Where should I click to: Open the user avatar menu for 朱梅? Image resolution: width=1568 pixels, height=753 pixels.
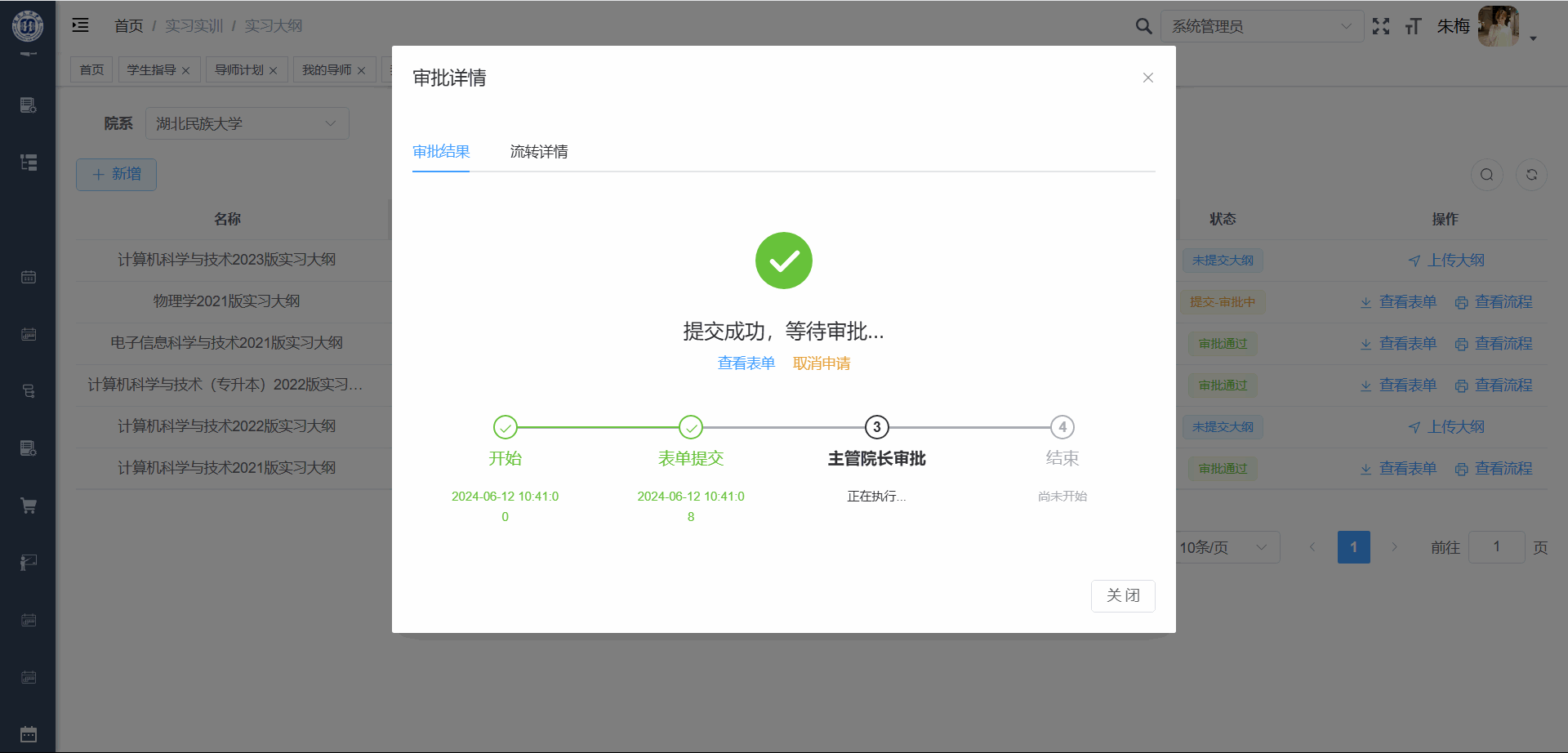(1499, 26)
